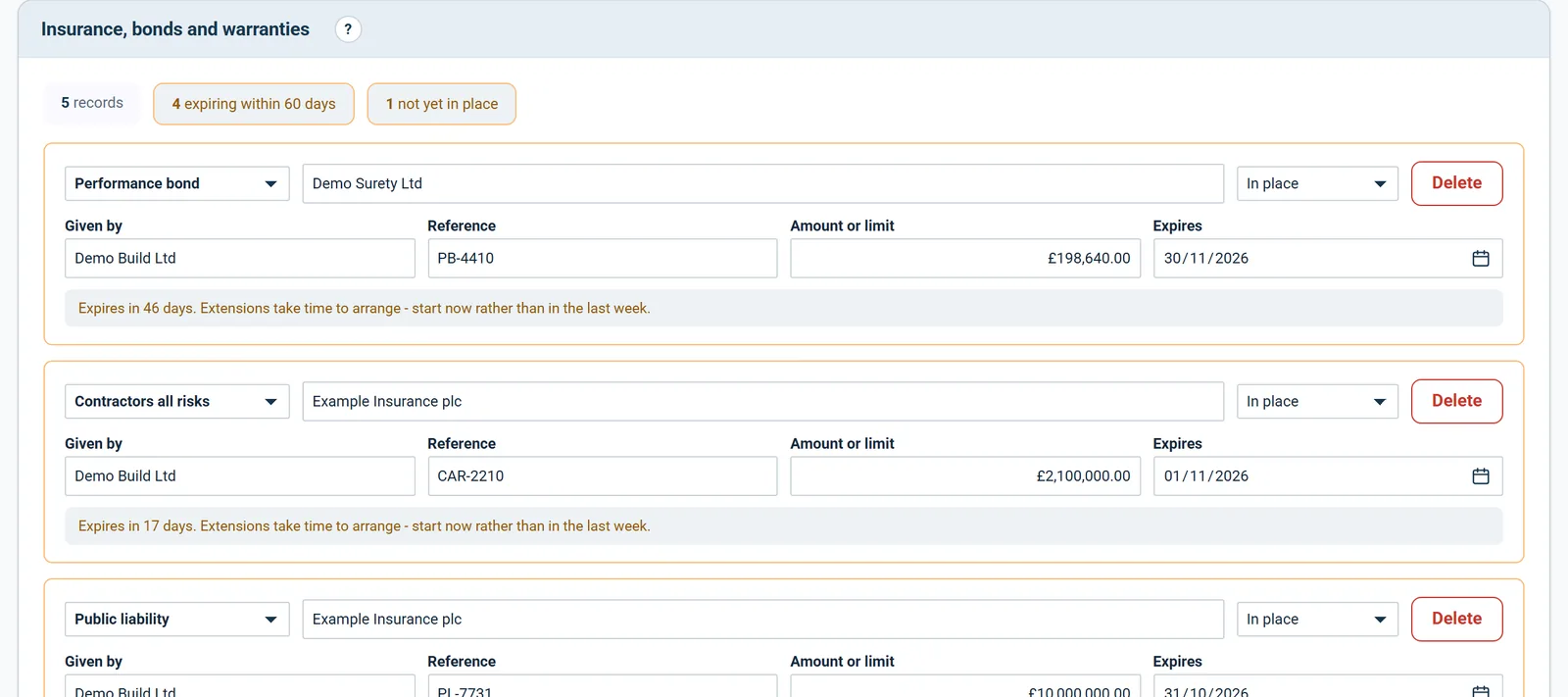The width and height of the screenshot is (1568, 697).
Task: Edit Given by field of Performance bond
Action: pos(240,258)
